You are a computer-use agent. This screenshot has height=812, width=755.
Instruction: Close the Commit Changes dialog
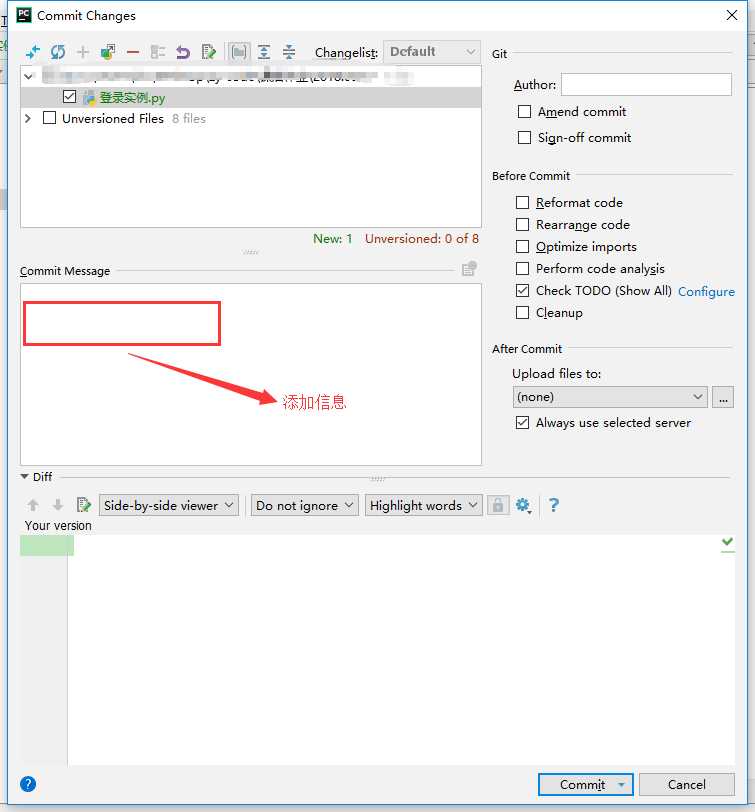click(732, 15)
